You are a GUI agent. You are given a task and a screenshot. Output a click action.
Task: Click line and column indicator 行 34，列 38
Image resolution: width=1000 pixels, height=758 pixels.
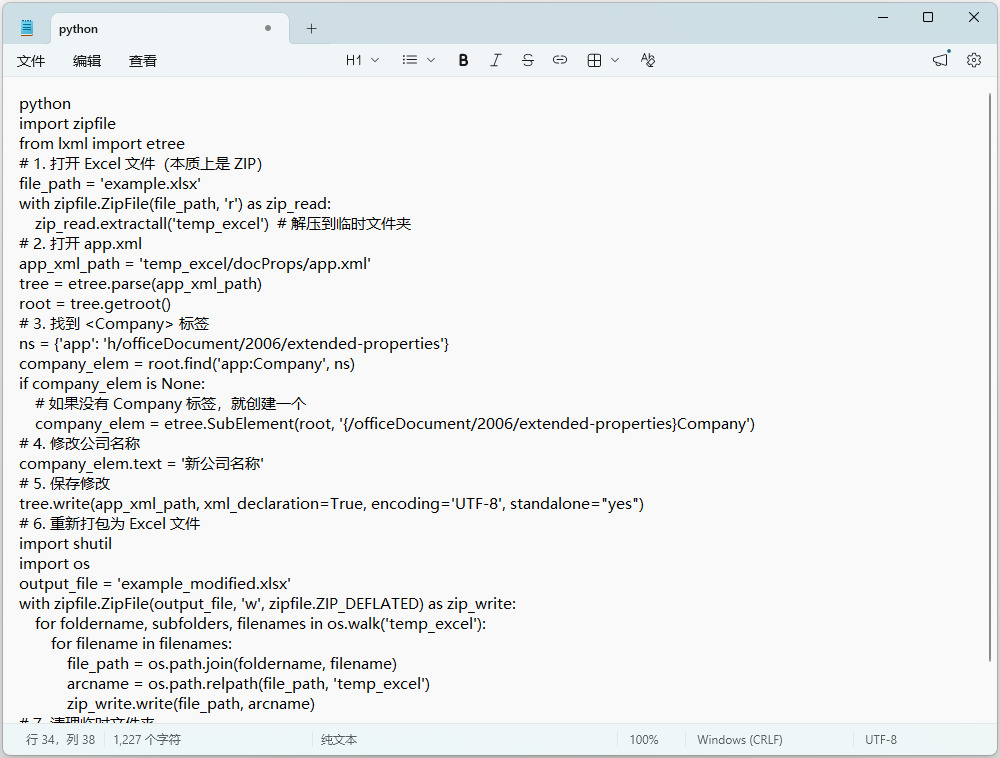pyautogui.click(x=60, y=740)
